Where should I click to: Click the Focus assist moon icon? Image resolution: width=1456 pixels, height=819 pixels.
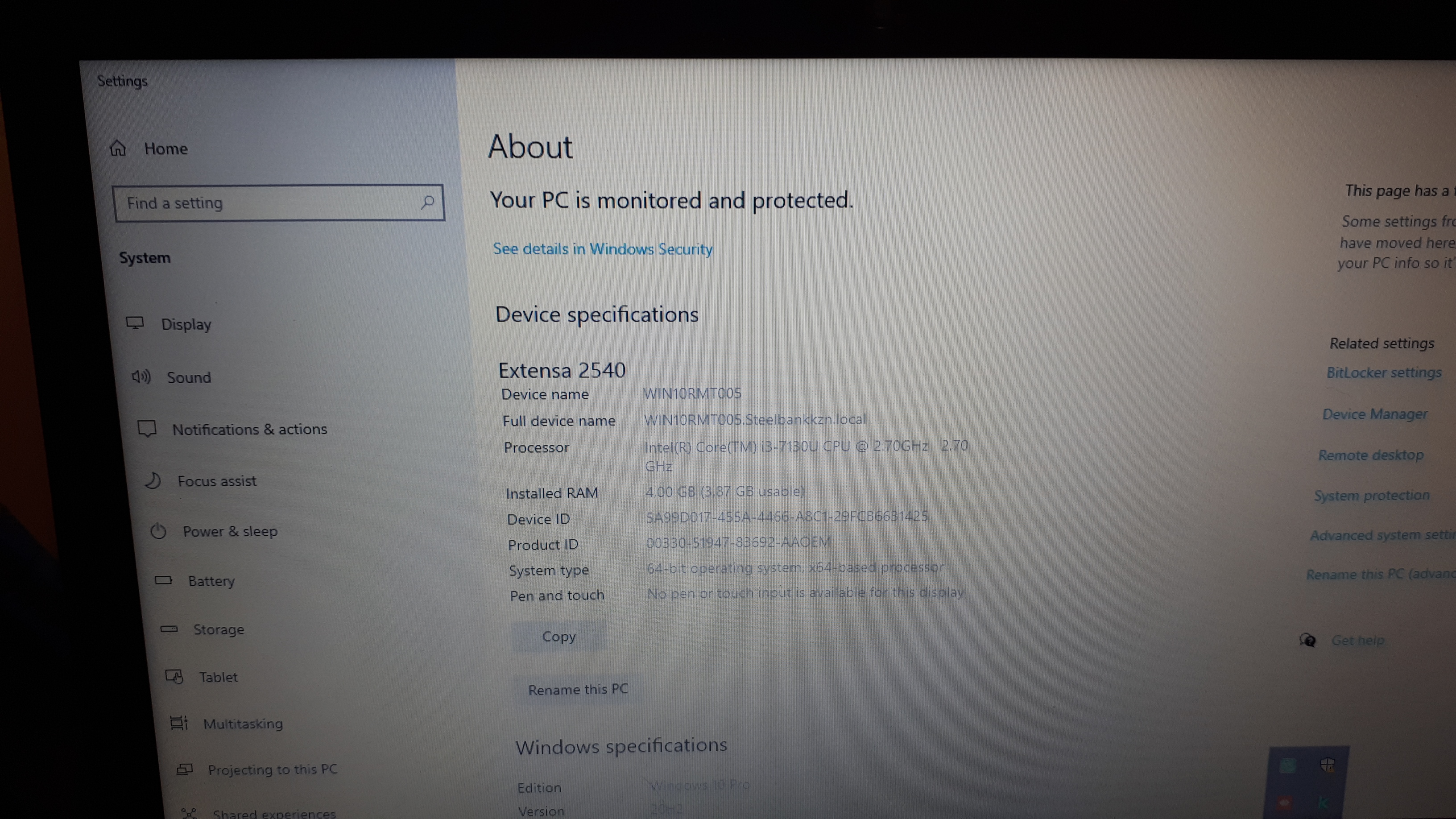tap(153, 480)
